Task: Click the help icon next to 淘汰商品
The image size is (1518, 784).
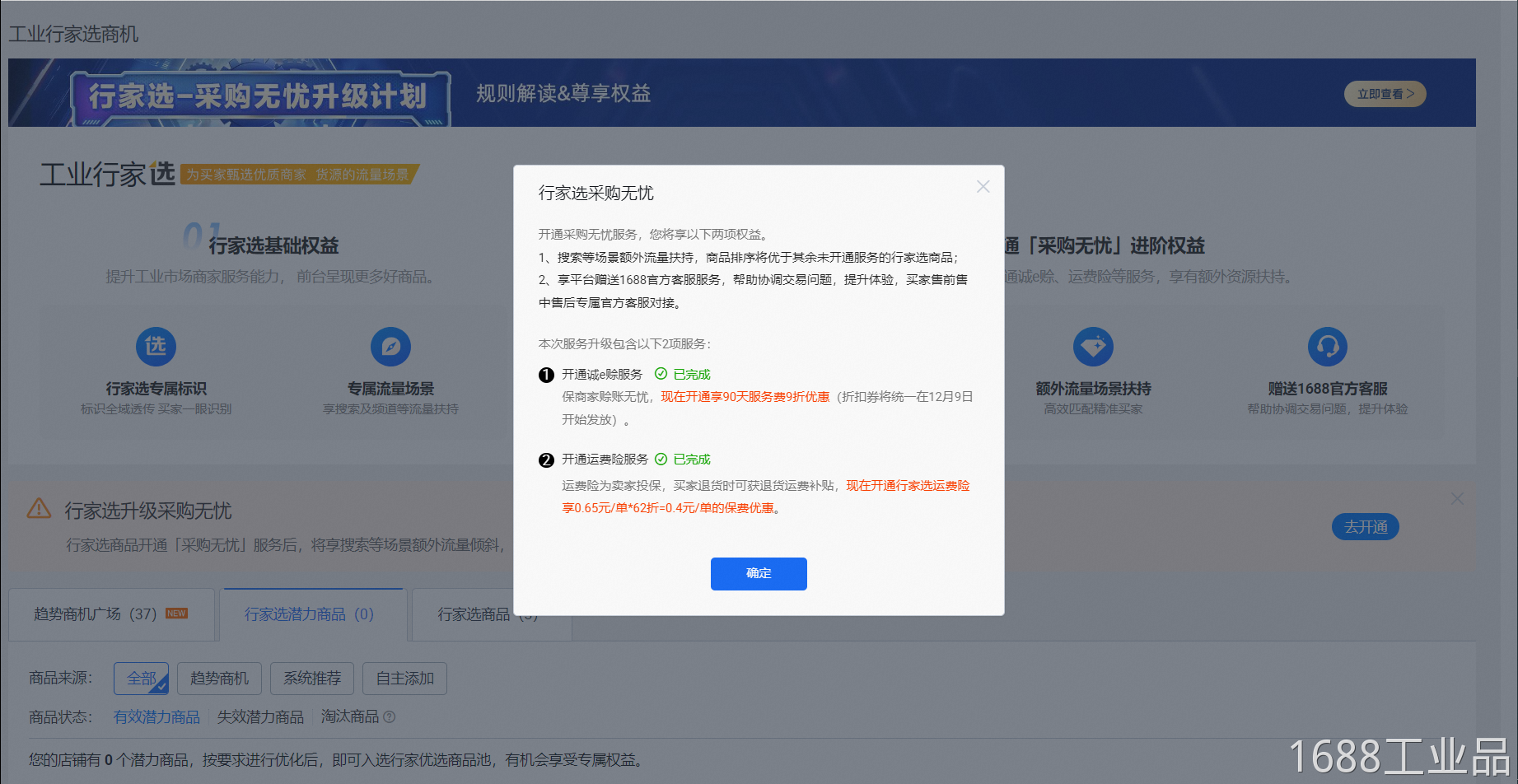Action: (390, 717)
